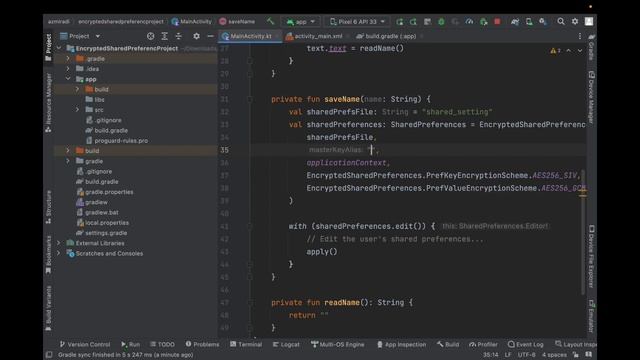Toggle the Structure side panel

(49, 207)
